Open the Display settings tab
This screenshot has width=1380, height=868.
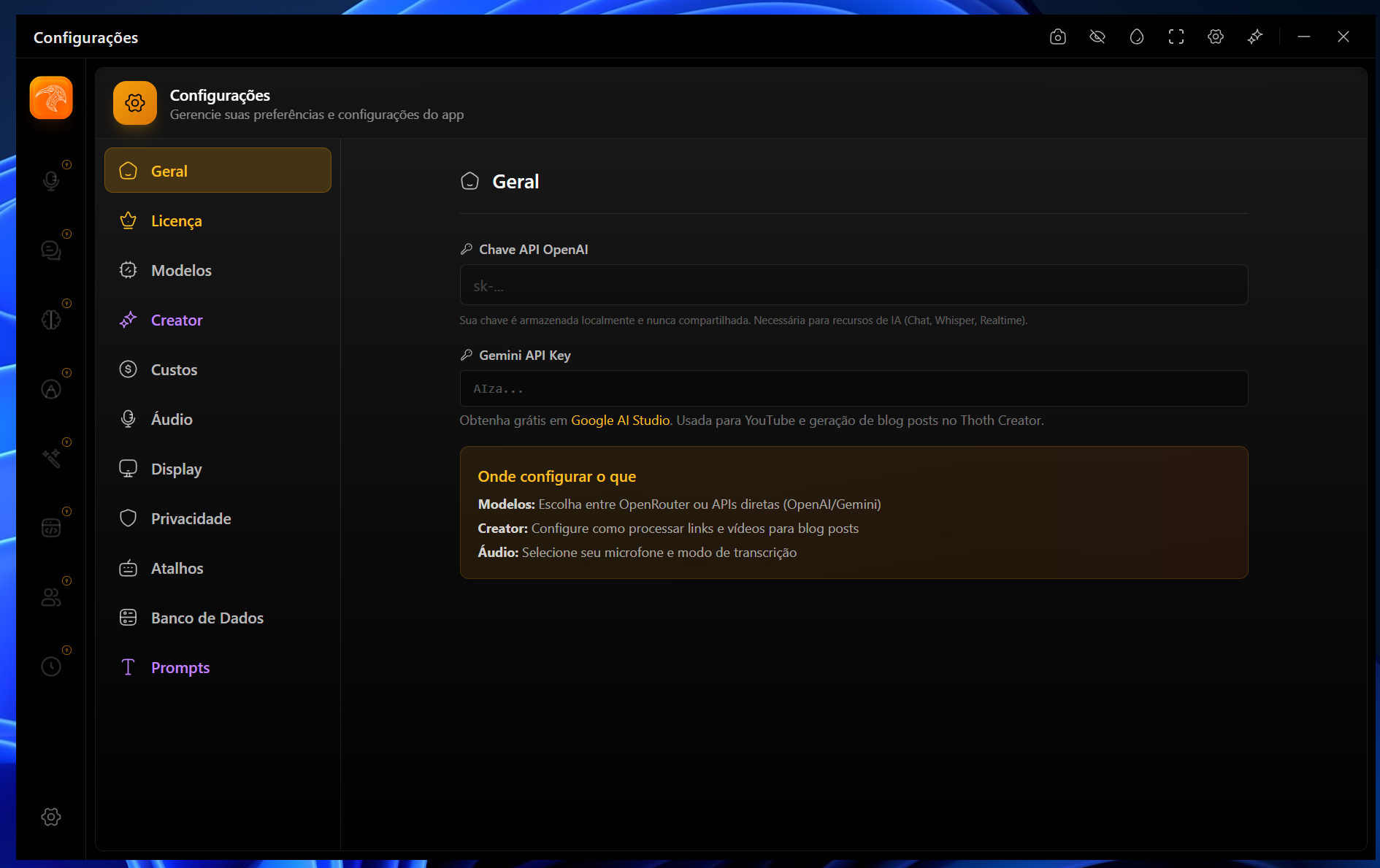pos(218,469)
